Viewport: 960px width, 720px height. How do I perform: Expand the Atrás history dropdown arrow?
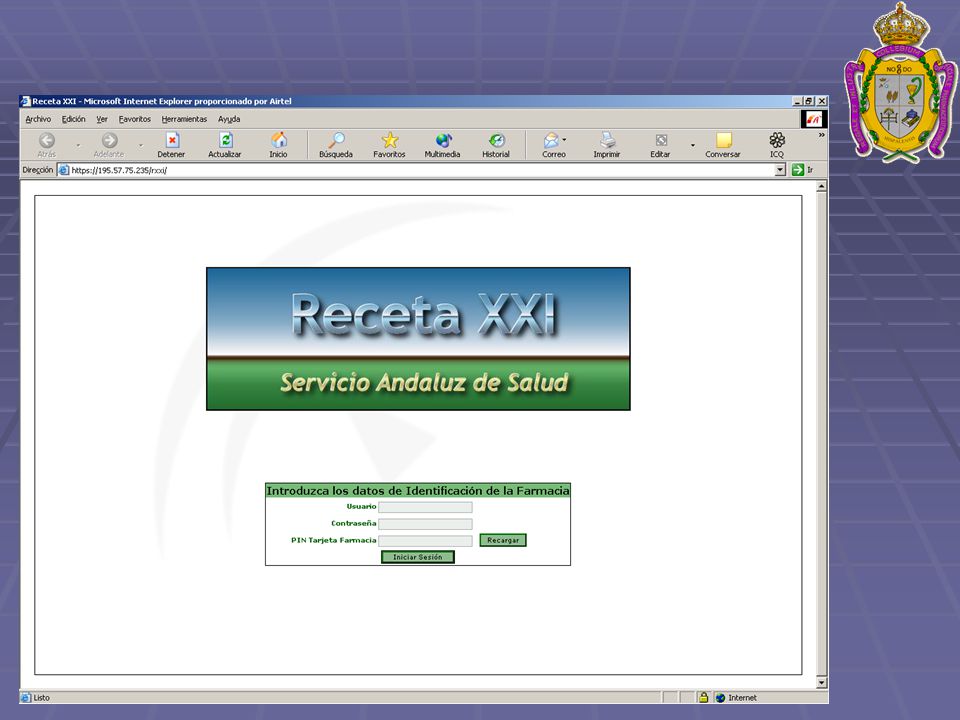tap(78, 146)
